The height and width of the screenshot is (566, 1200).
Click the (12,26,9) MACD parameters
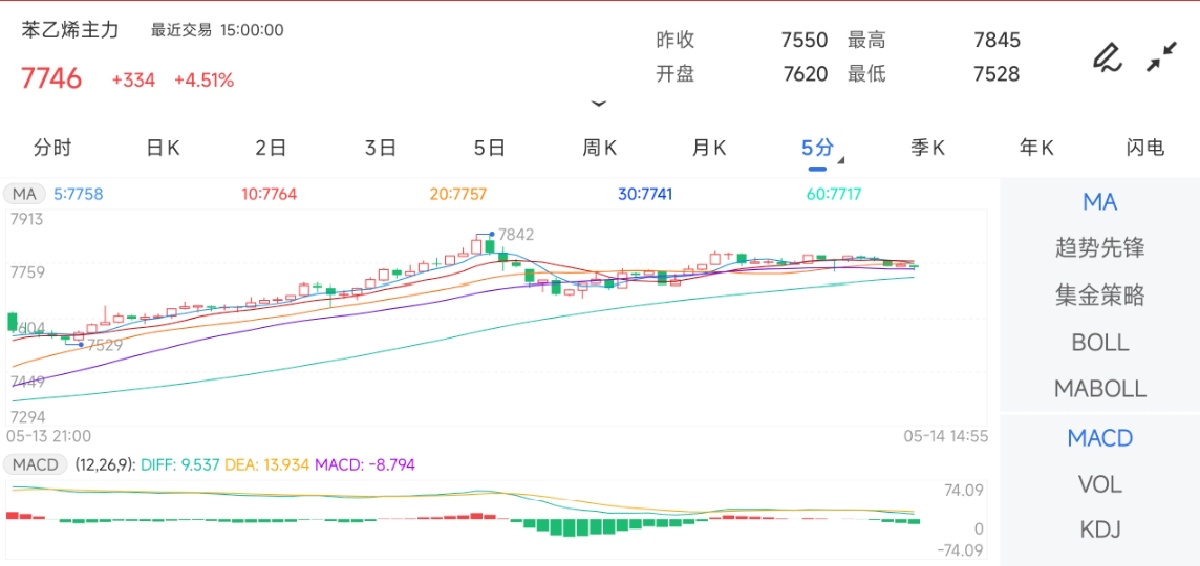[104, 465]
